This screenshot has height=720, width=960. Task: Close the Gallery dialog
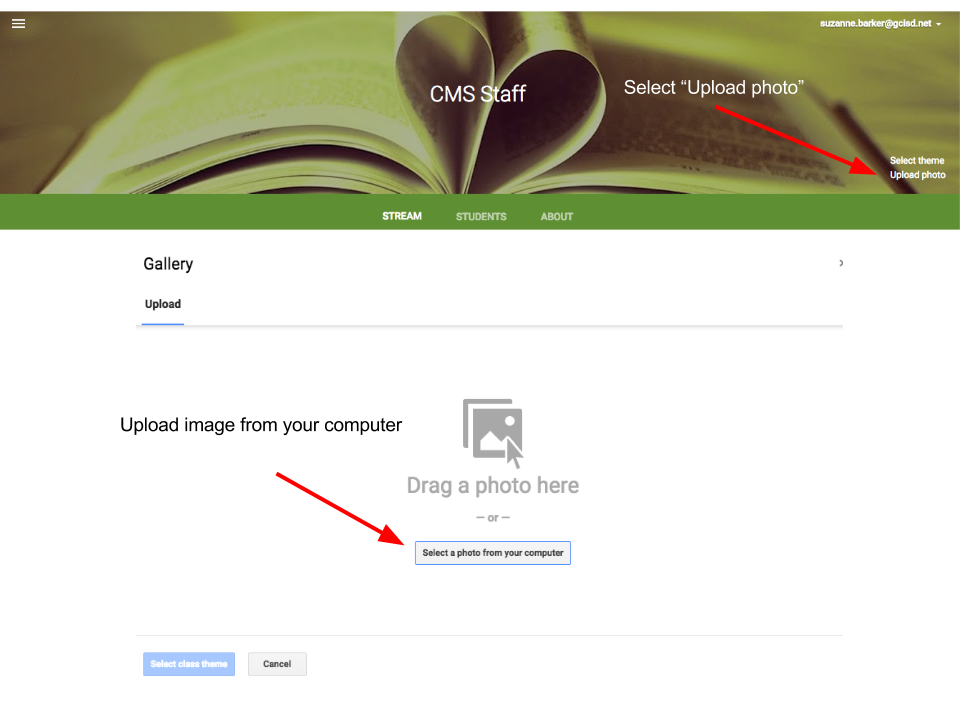[x=840, y=263]
